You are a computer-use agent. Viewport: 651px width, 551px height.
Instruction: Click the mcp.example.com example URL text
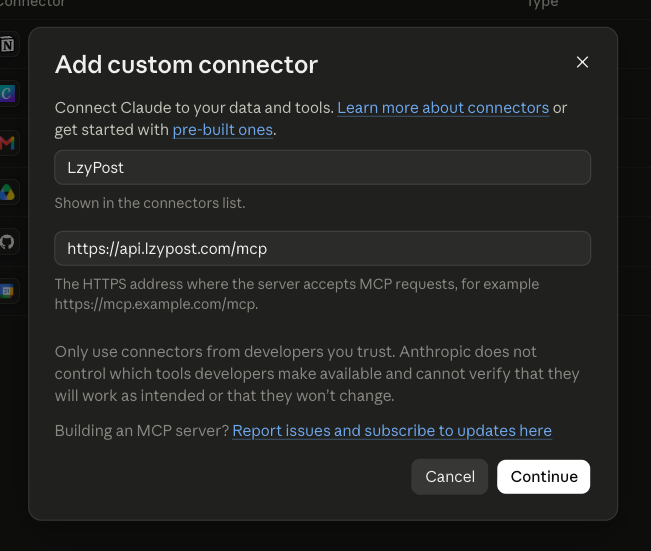[x=156, y=304]
